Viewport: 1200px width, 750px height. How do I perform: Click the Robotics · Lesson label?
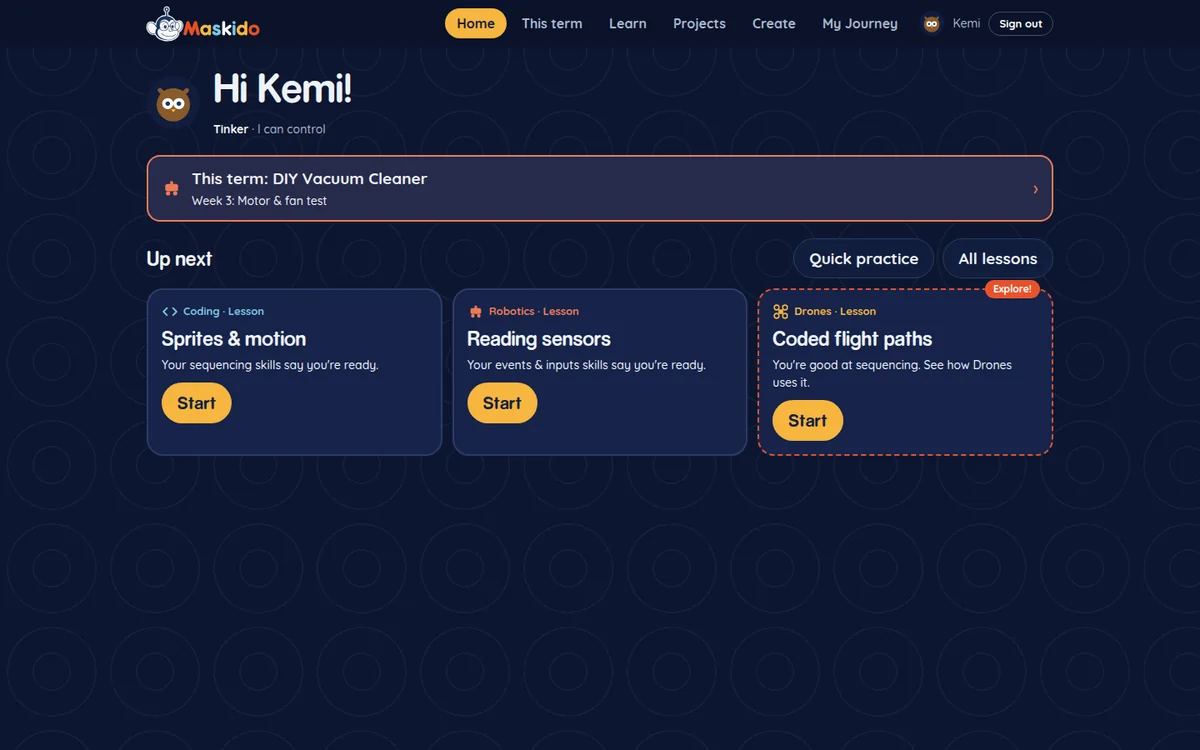tap(534, 312)
